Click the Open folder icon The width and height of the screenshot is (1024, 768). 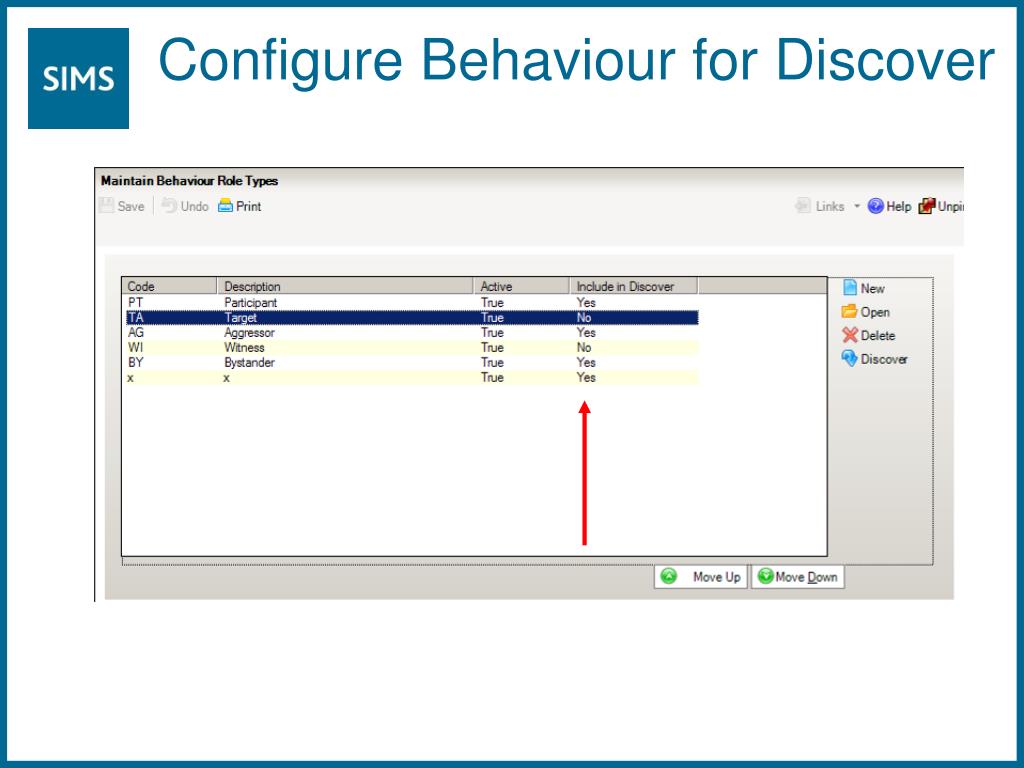click(849, 311)
